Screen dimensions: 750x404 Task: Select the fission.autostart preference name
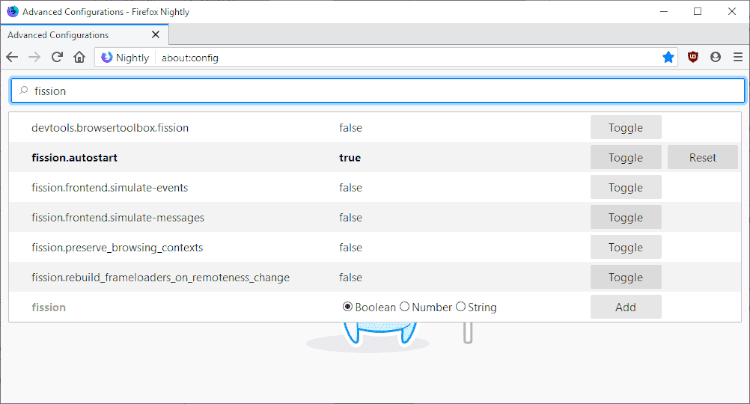coord(75,158)
